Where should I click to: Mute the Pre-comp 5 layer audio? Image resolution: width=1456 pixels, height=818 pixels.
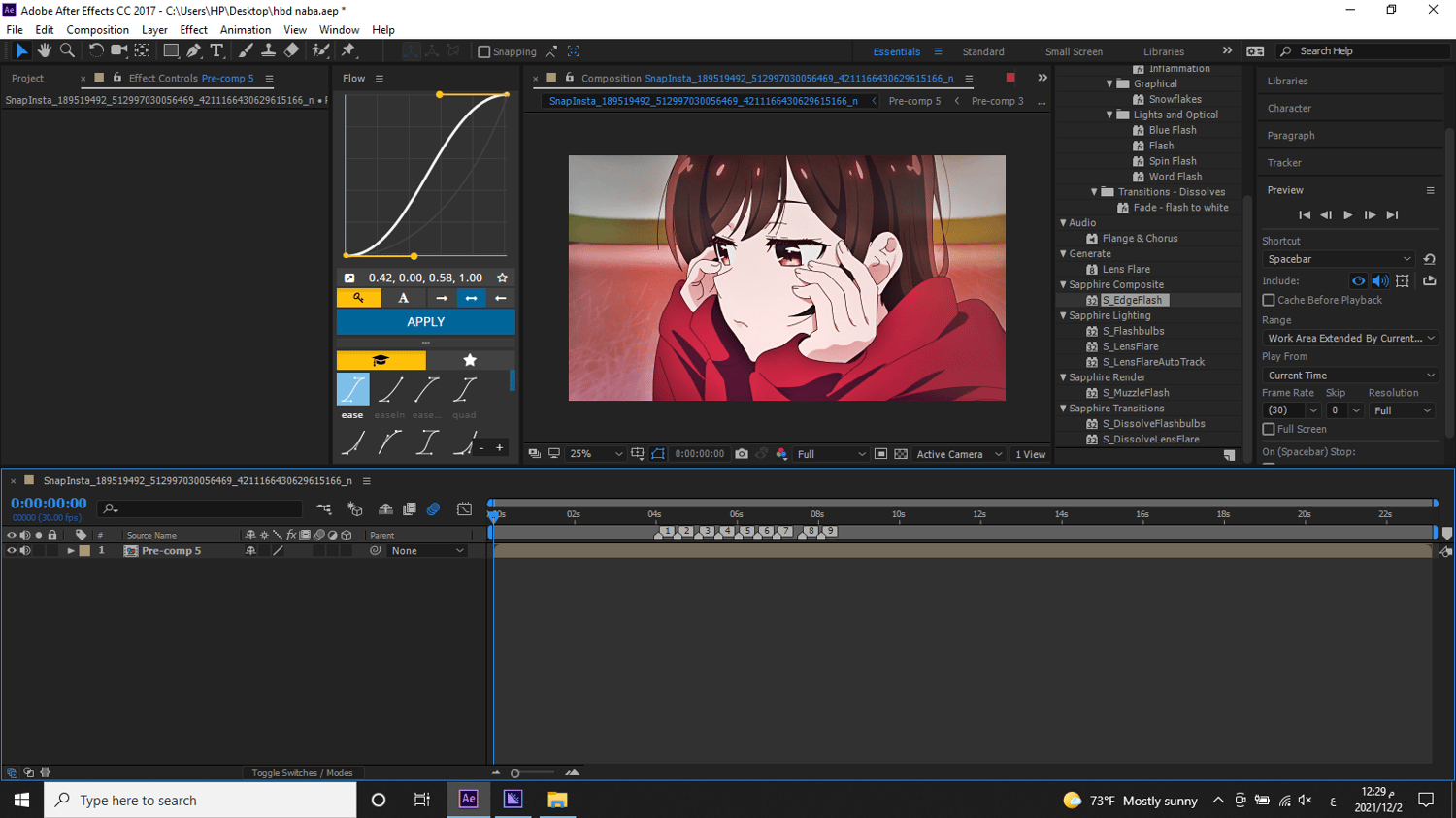[25, 551]
